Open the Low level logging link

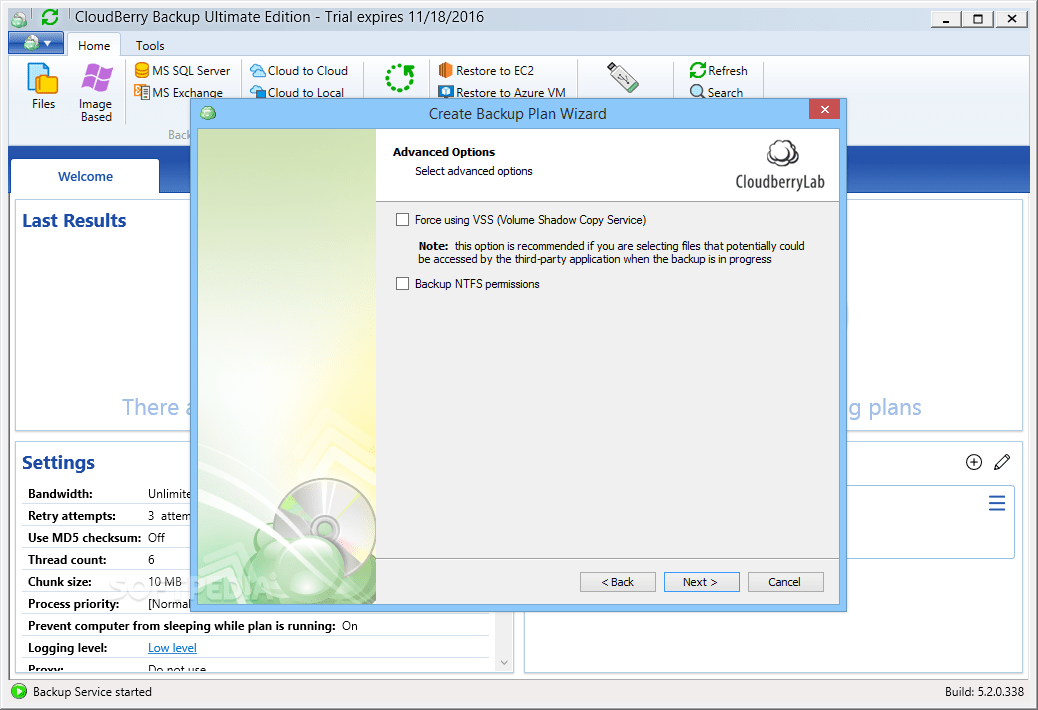(x=171, y=647)
